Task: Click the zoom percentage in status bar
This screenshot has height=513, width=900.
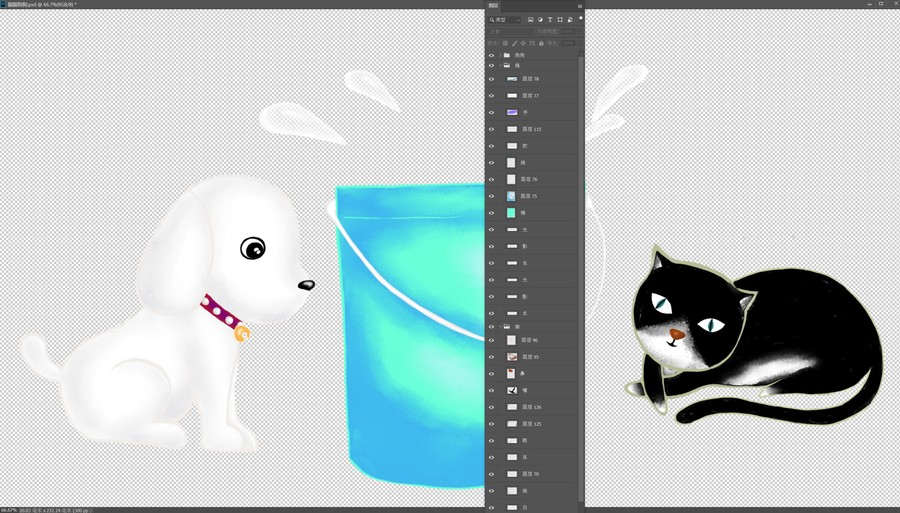Action: pos(8,510)
